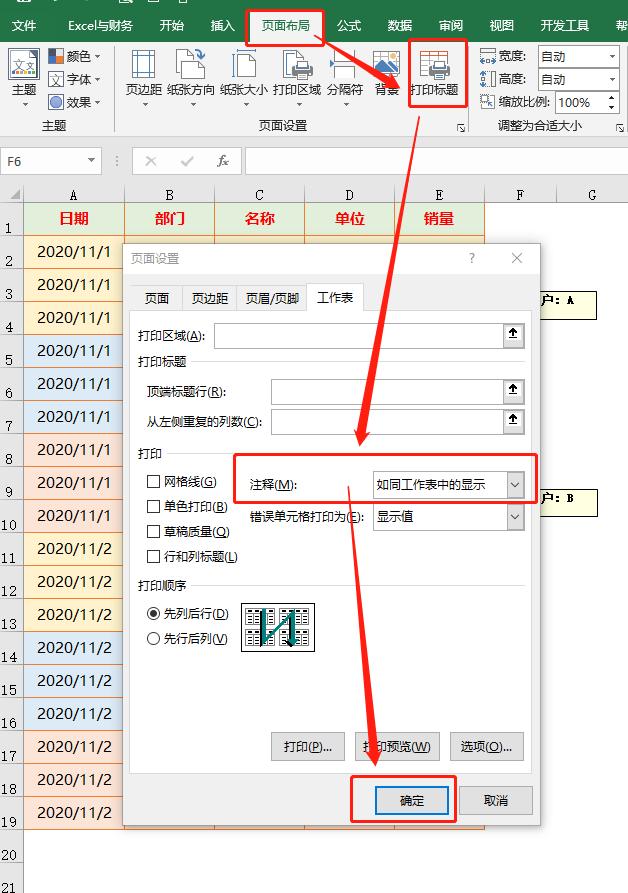Enable the 网格线 checkbox
628x893 pixels.
pyautogui.click(x=153, y=482)
